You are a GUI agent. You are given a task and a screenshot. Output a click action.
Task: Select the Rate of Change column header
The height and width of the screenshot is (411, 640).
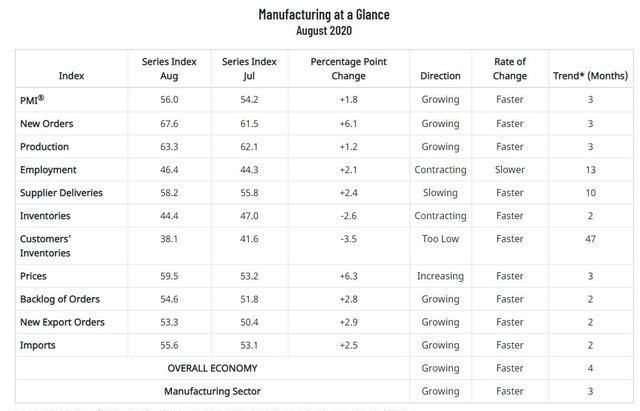click(509, 69)
